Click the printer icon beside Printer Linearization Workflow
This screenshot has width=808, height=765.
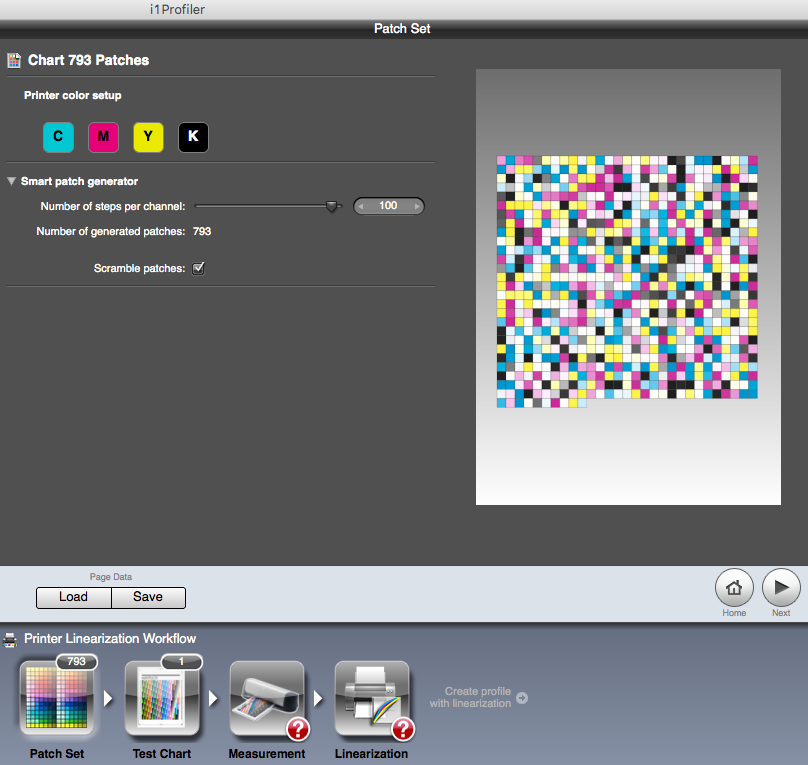tap(10, 639)
